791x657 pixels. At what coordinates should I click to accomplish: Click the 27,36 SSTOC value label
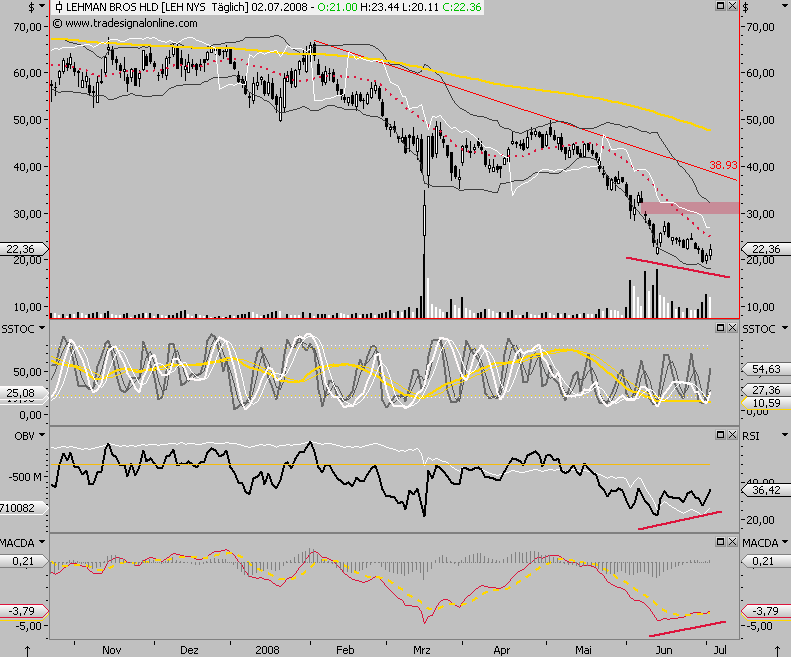766,390
